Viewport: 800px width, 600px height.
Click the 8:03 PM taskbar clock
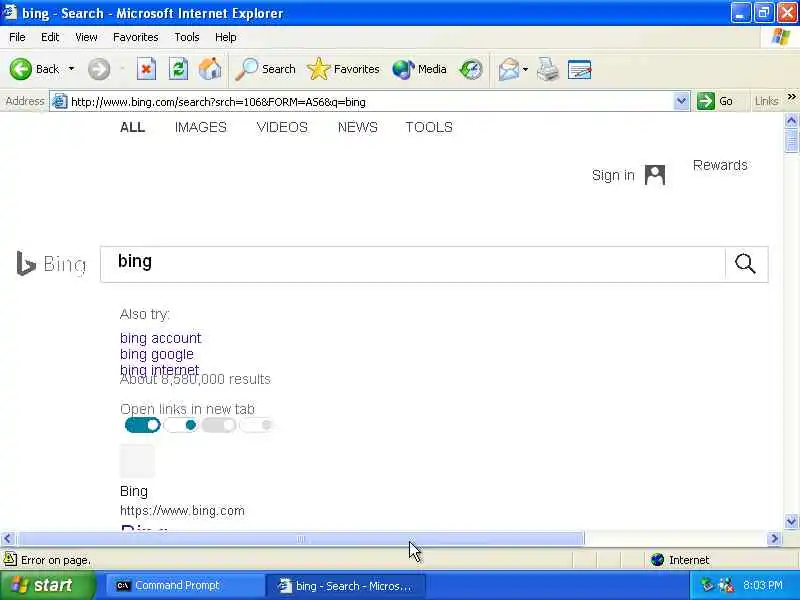pyautogui.click(x=763, y=585)
